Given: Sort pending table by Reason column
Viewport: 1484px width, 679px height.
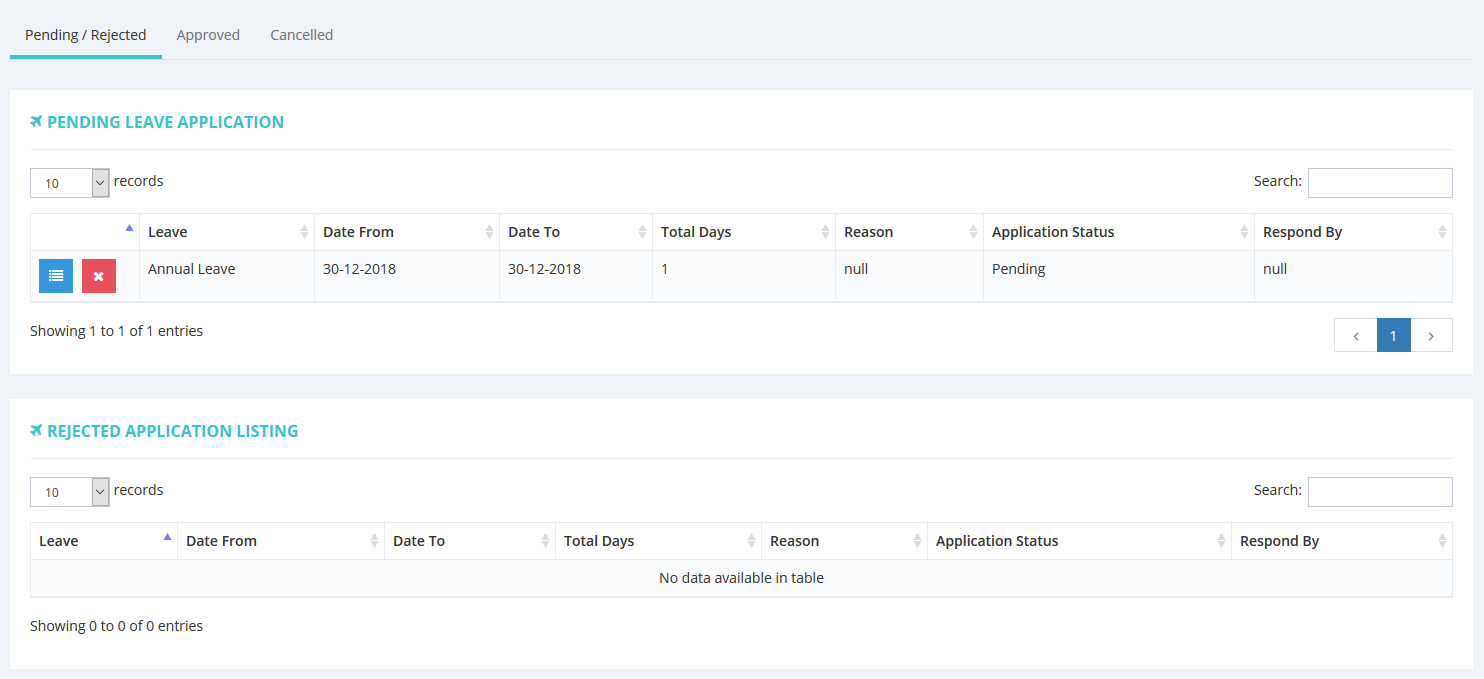Looking at the screenshot, I should click(908, 232).
